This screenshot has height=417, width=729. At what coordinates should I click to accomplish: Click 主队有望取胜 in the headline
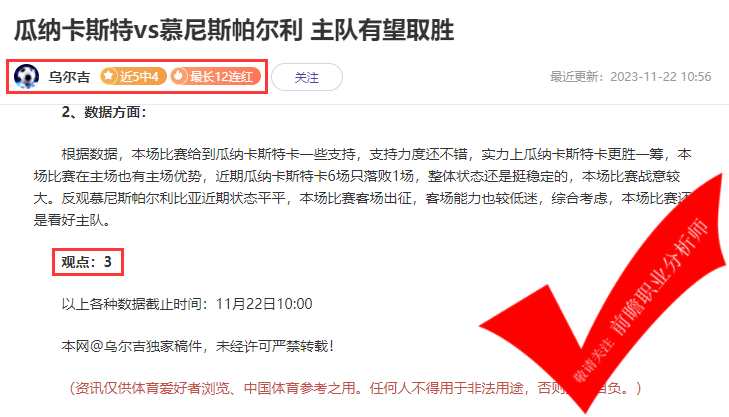coord(382,30)
